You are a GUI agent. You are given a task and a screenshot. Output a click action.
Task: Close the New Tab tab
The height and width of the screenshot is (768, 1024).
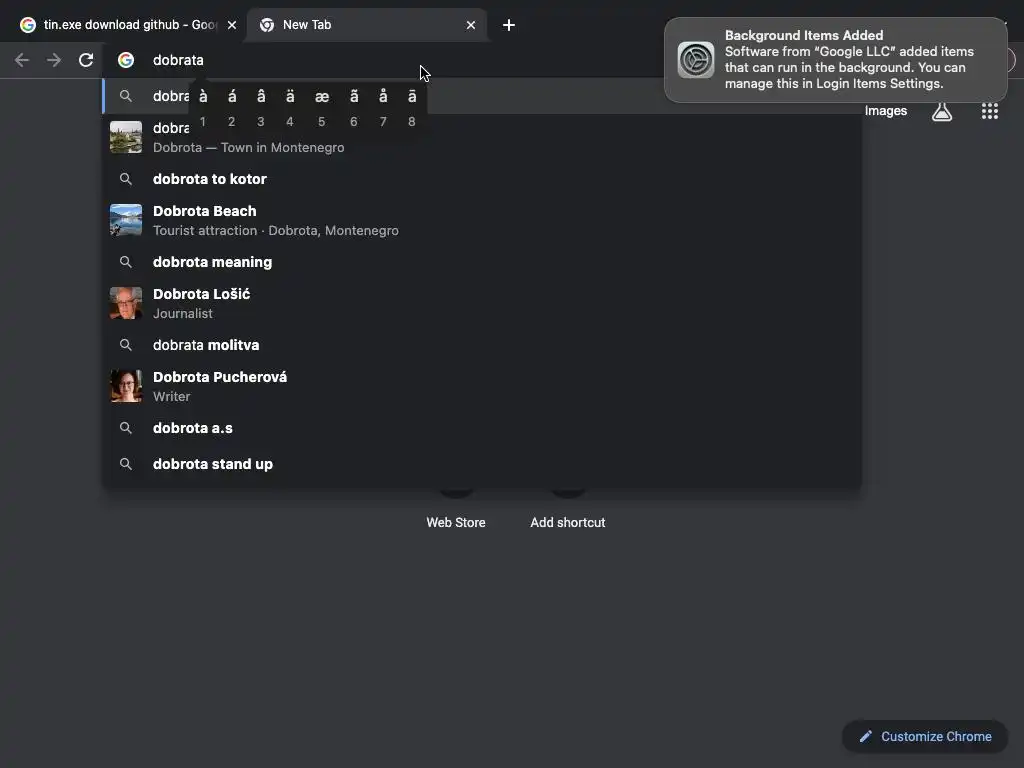tap(471, 25)
